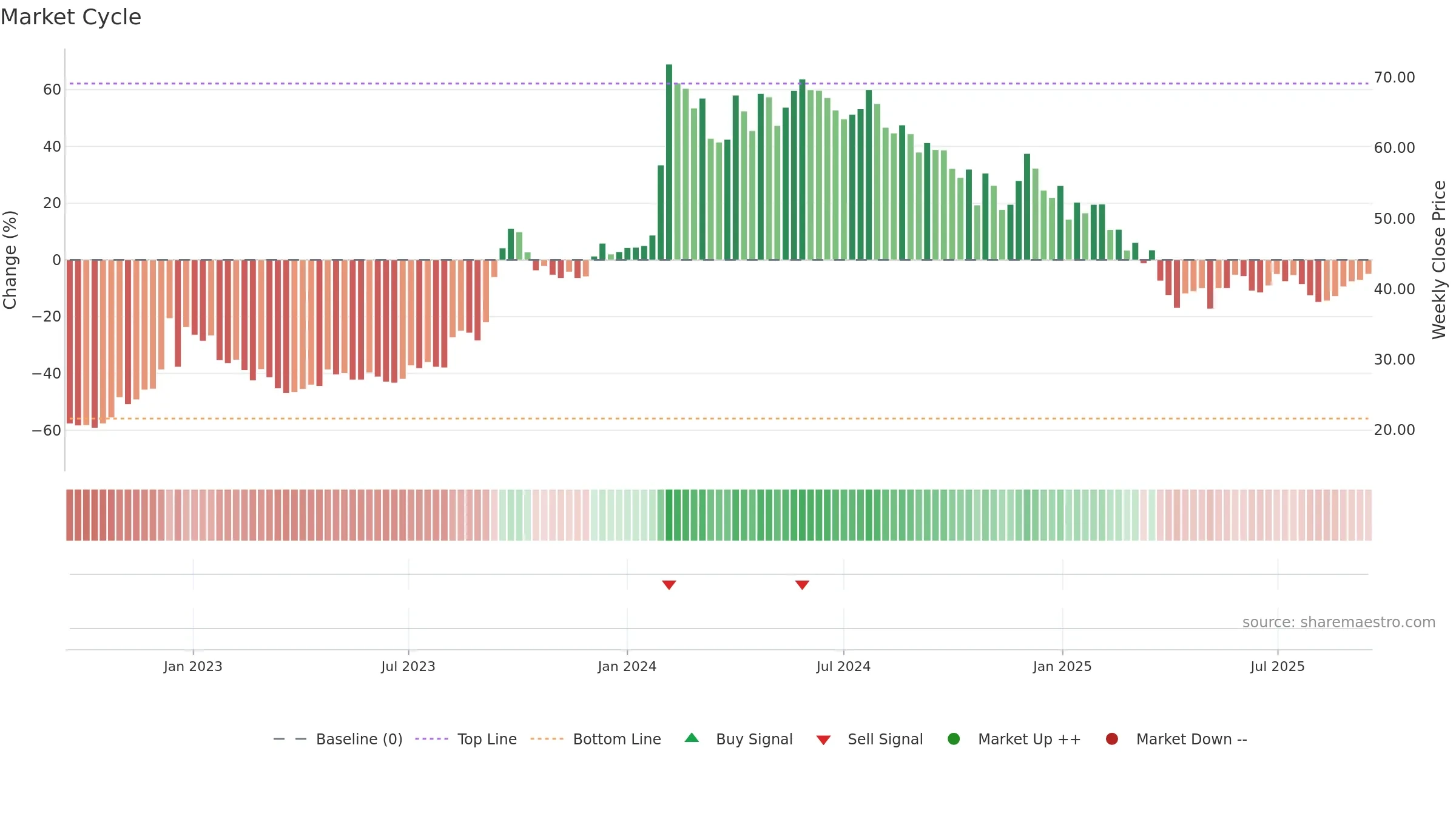Viewport: 1456px width, 819px height.
Task: Click the Weekly Close Price axis title
Action: point(1439,260)
